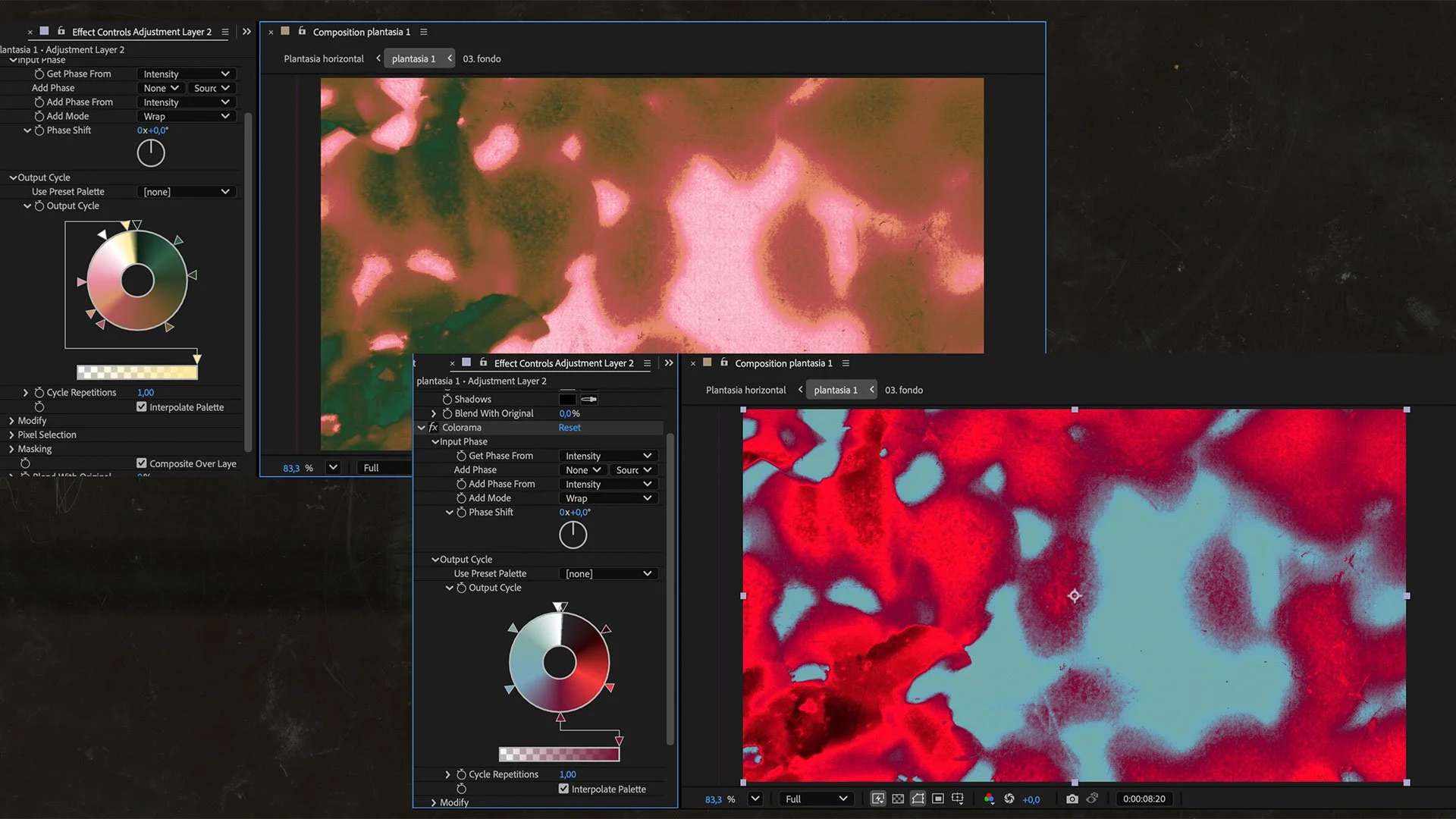Open grid and guide options icon
The height and width of the screenshot is (819, 1456).
tap(958, 799)
